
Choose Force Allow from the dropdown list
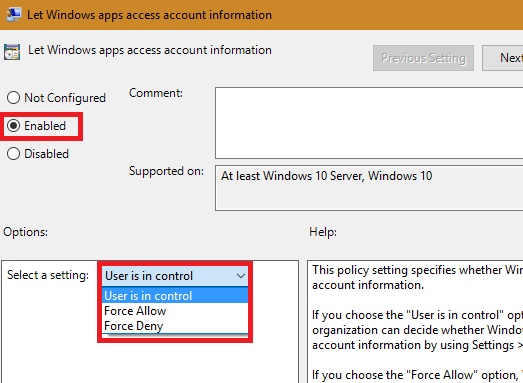(175, 311)
